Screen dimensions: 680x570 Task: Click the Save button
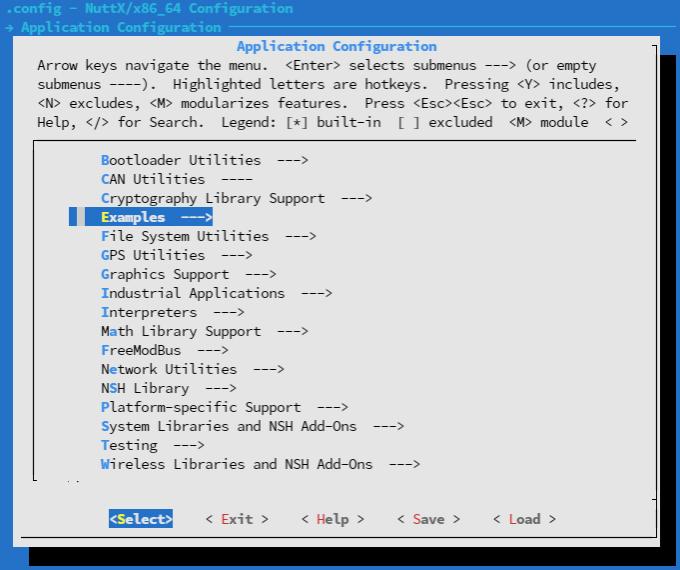[x=428, y=519]
